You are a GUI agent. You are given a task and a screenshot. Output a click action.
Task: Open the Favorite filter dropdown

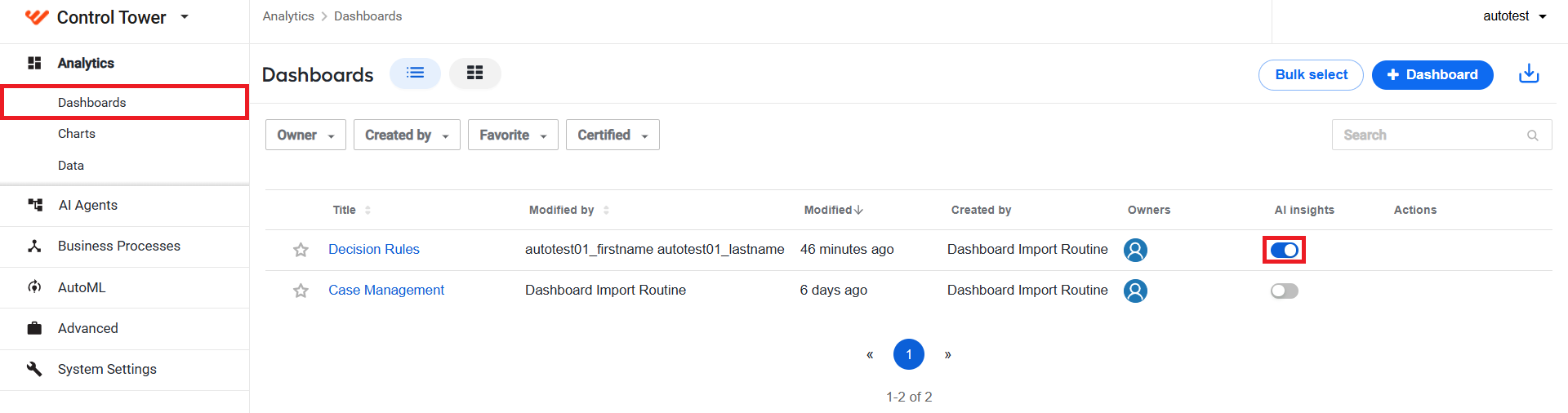(x=513, y=135)
